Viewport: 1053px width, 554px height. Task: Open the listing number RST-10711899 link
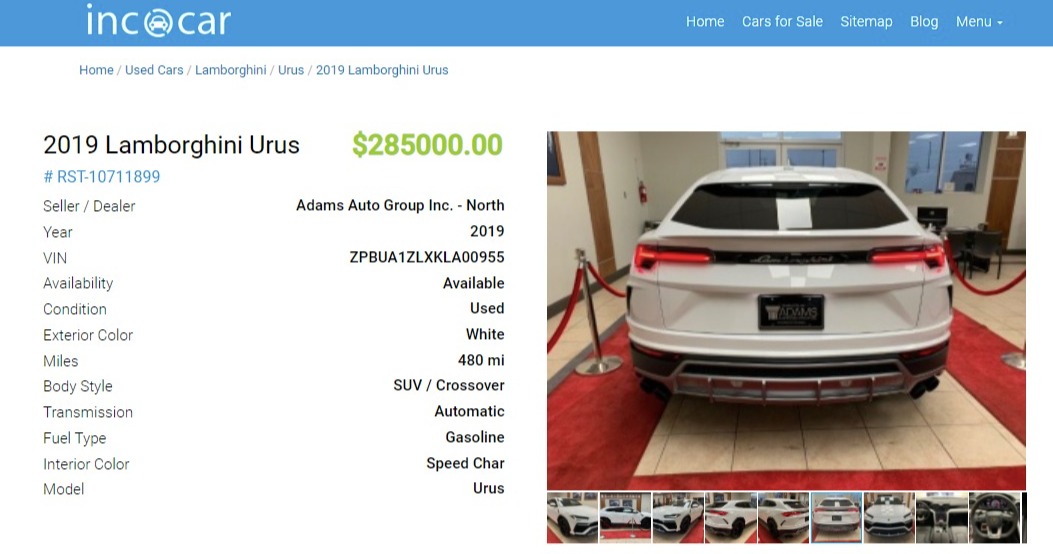click(x=102, y=177)
